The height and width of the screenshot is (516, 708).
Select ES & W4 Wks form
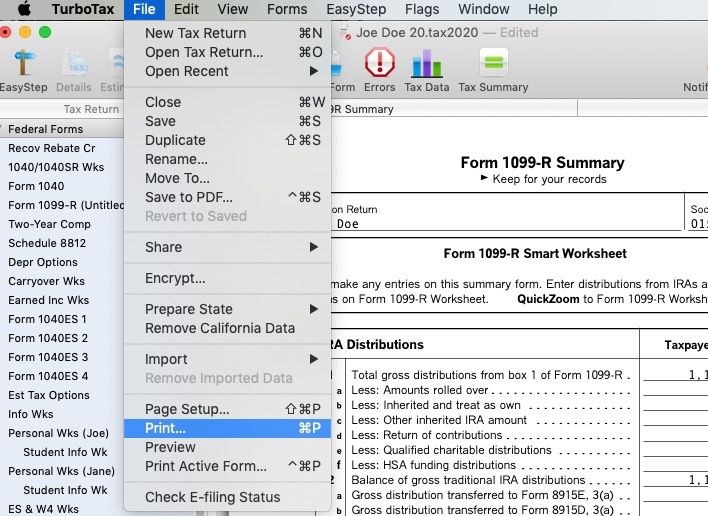43,509
